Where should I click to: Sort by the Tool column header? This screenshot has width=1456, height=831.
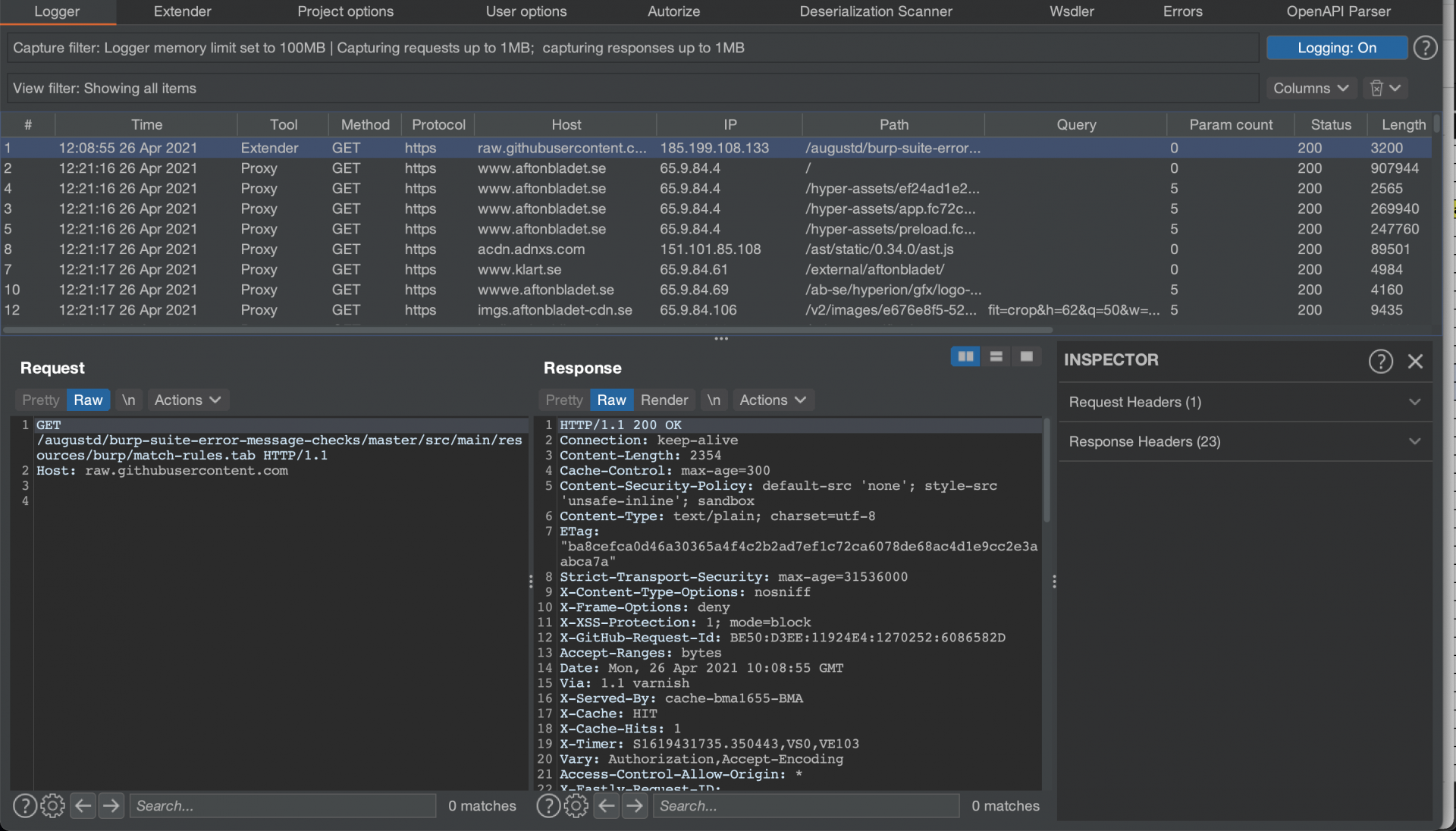tap(283, 124)
